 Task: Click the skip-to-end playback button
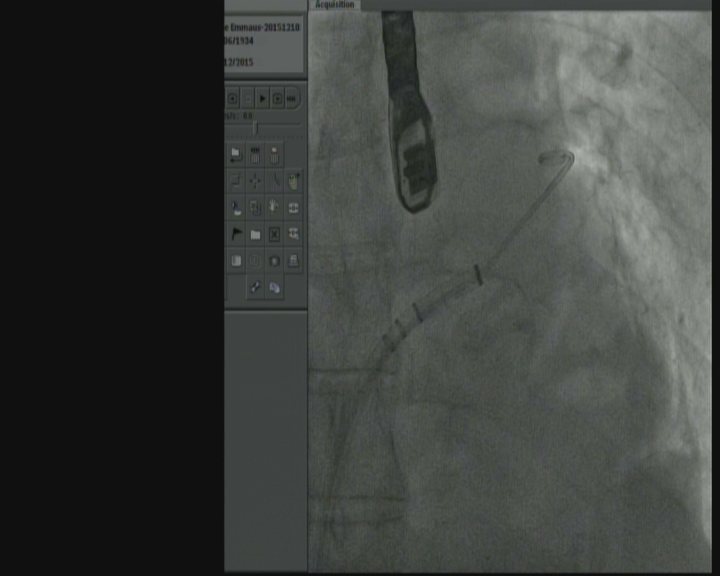click(293, 98)
